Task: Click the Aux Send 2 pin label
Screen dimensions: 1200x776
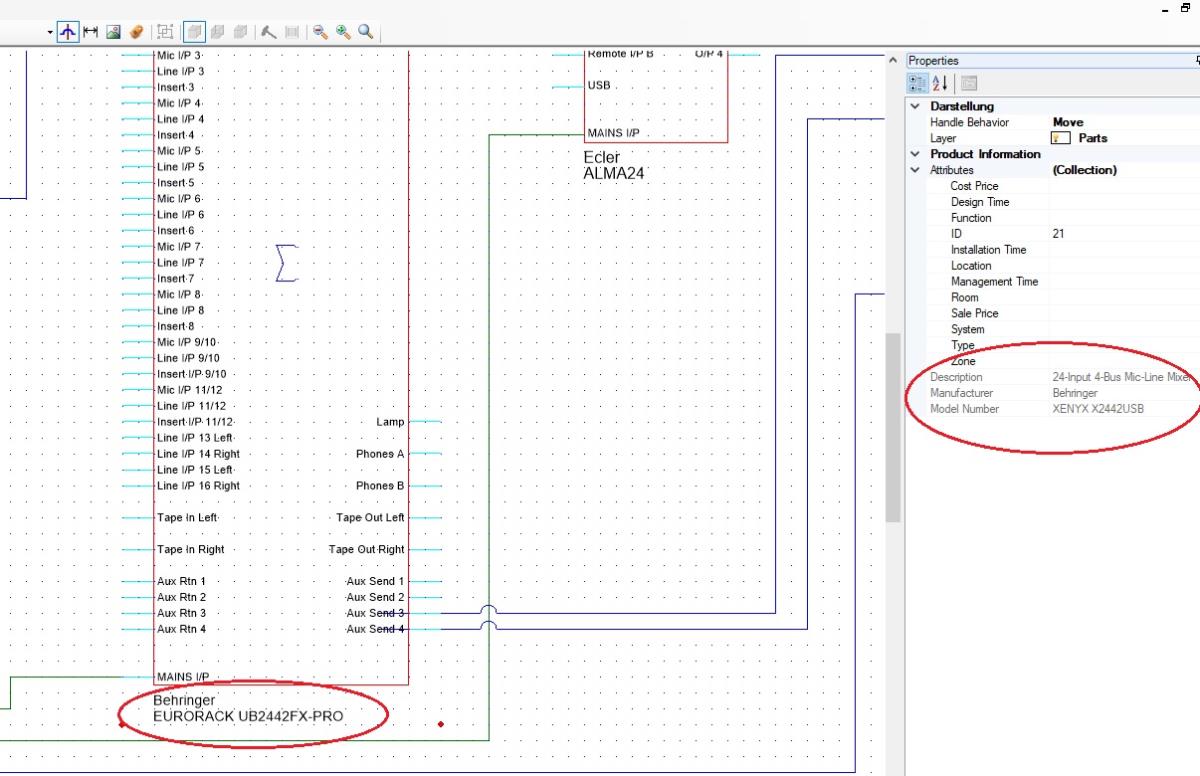Action: (376, 597)
